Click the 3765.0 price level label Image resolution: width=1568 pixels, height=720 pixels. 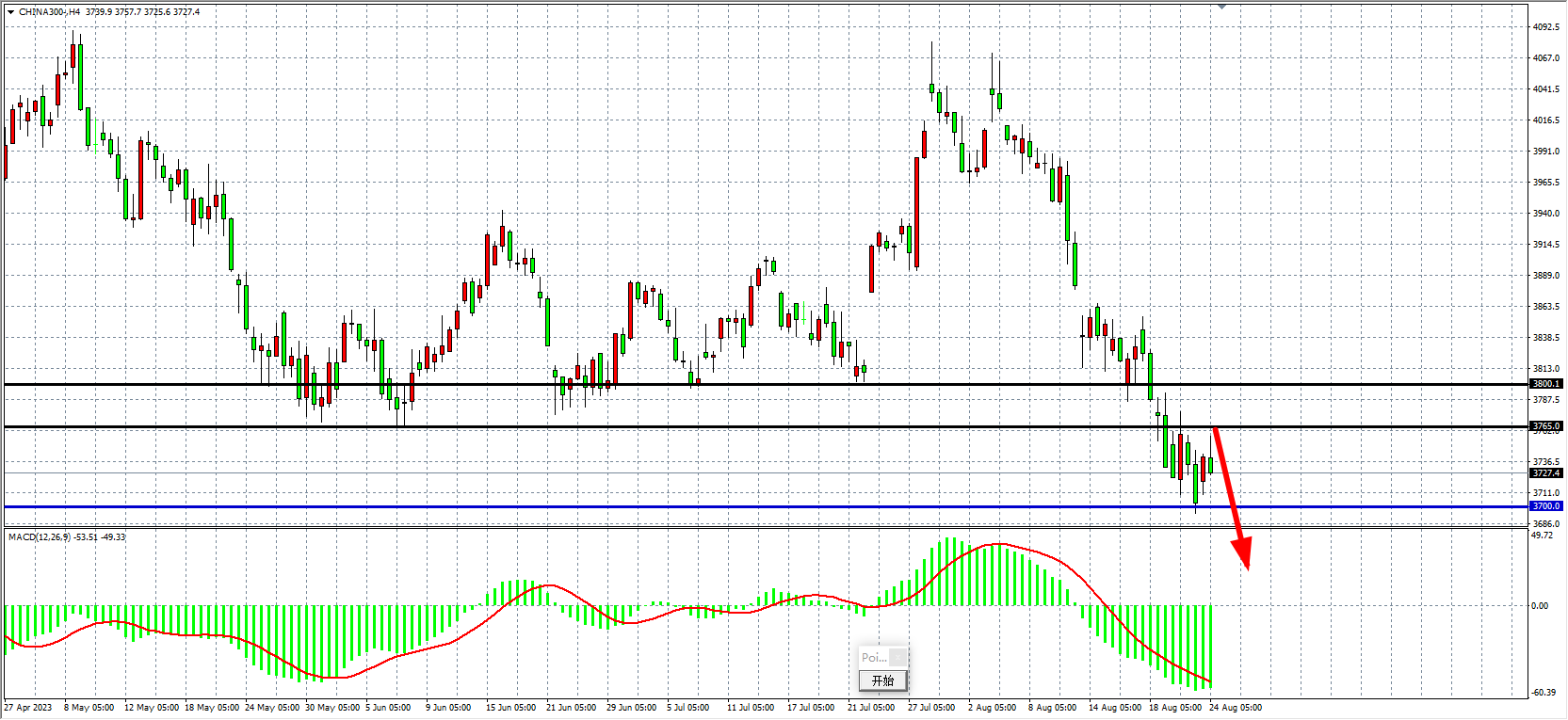click(x=1545, y=426)
